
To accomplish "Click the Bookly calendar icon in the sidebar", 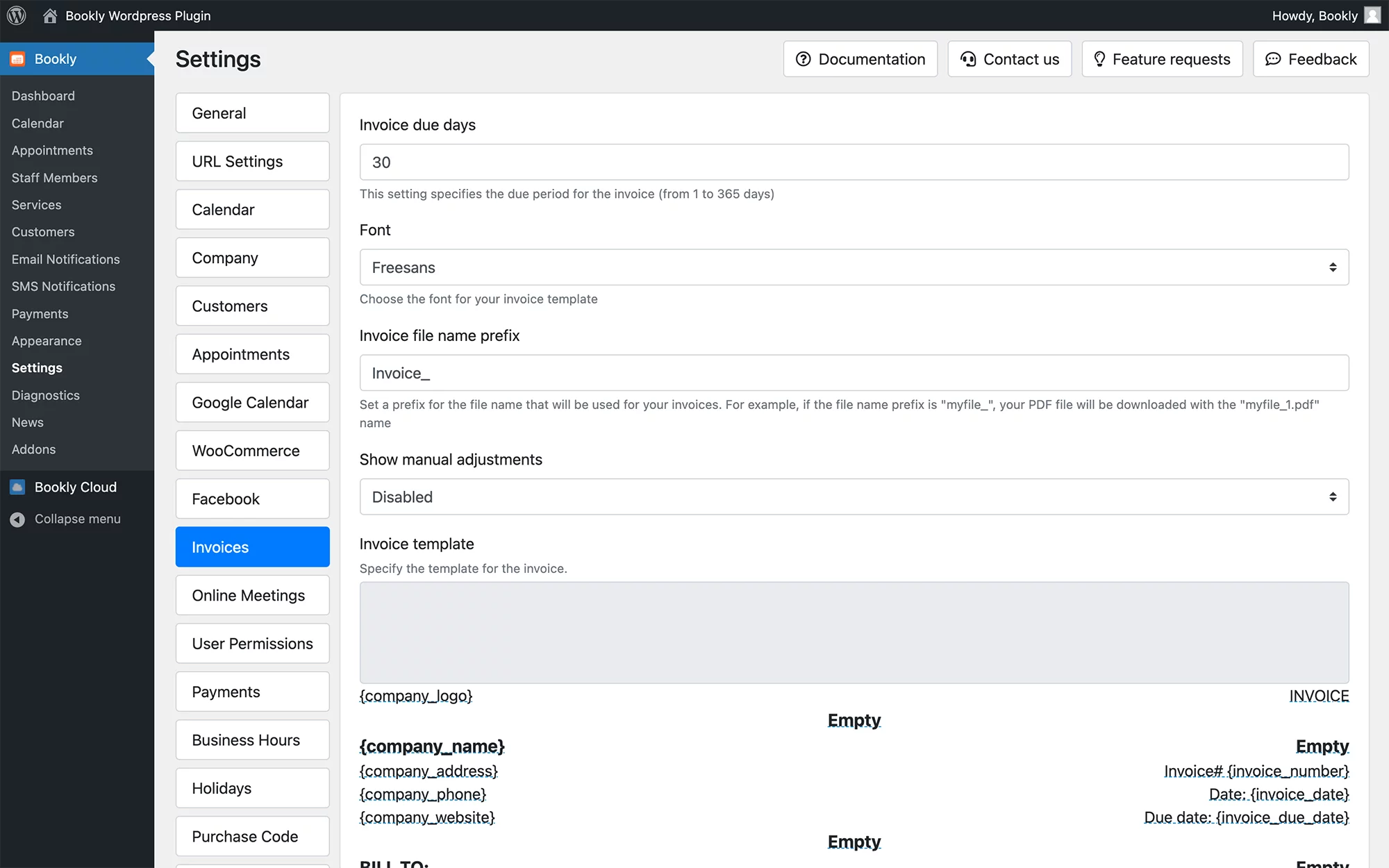I will [x=18, y=59].
